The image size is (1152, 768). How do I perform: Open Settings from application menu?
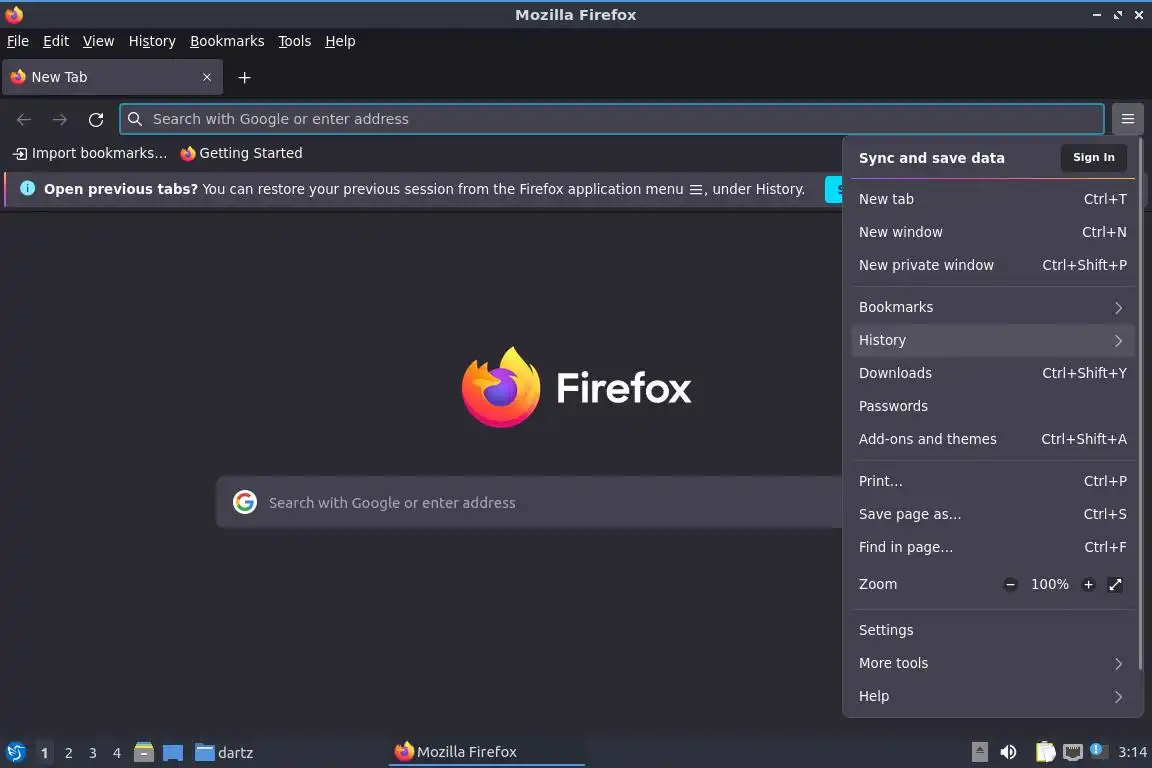(993, 631)
